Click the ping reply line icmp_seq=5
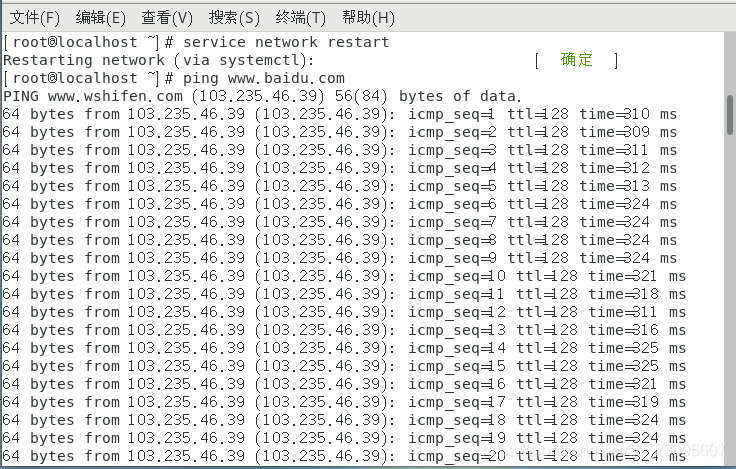The height and width of the screenshot is (469, 736). point(340,186)
